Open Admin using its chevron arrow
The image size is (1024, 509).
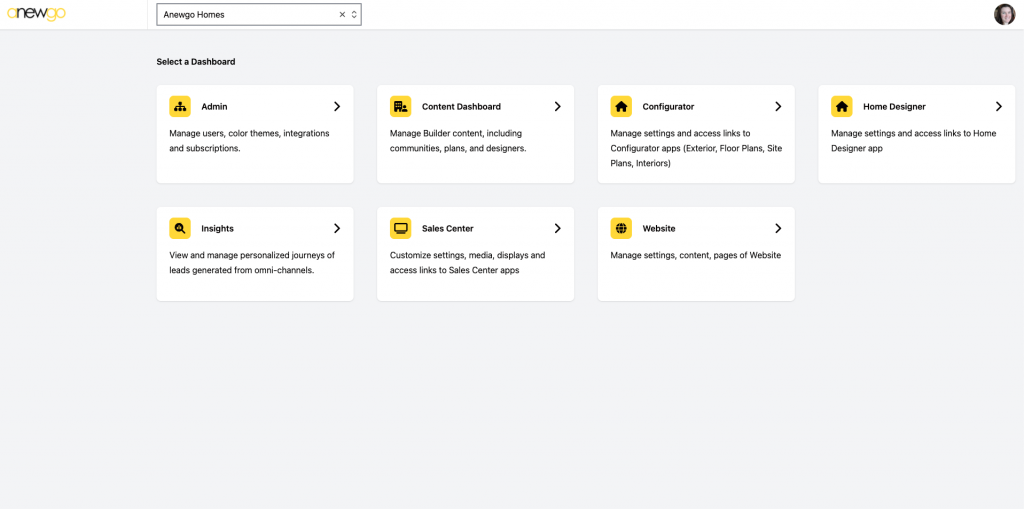[337, 107]
